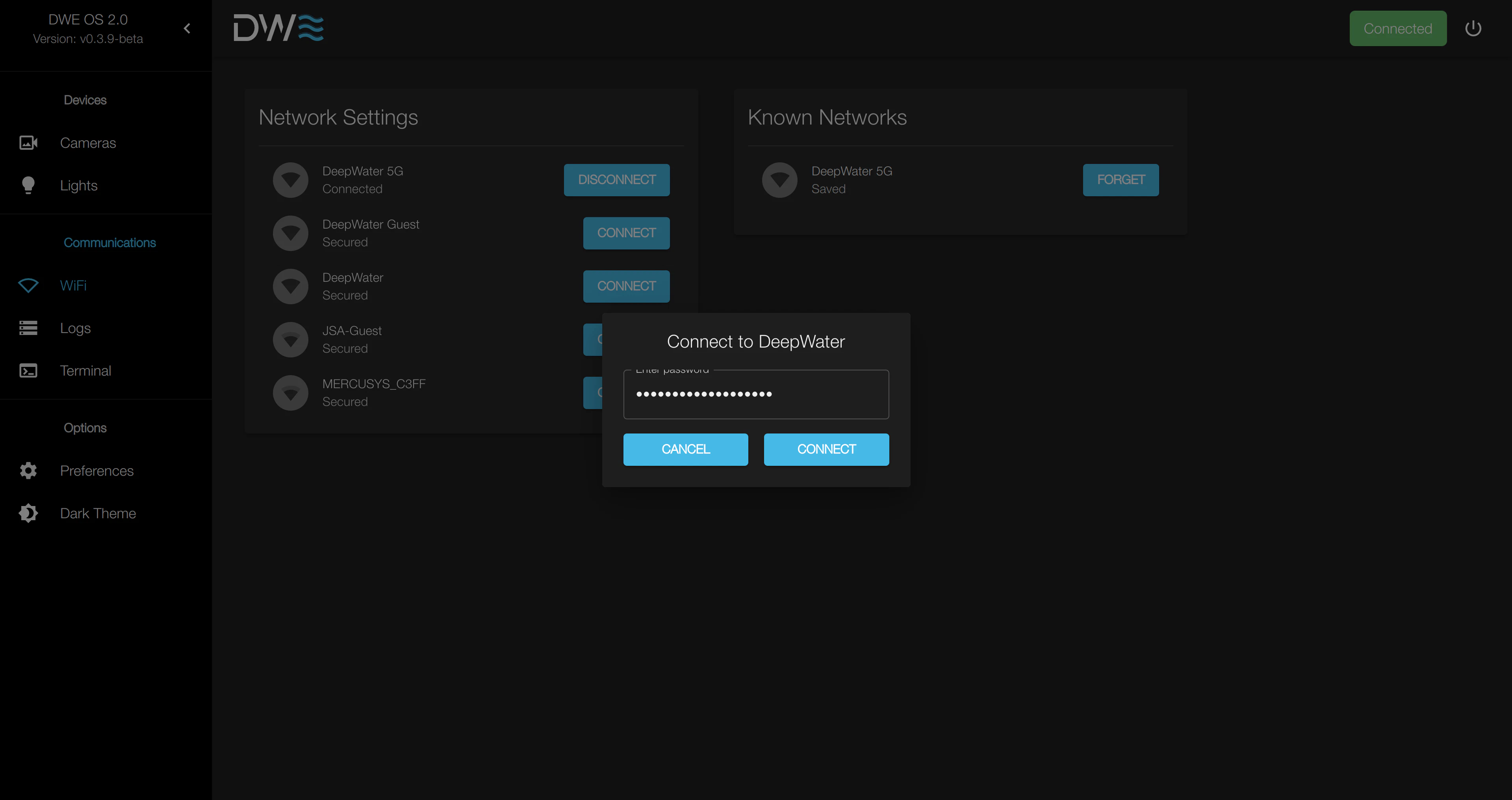Click the green Connected status button
Viewport: 1512px width, 800px height.
click(1397, 28)
